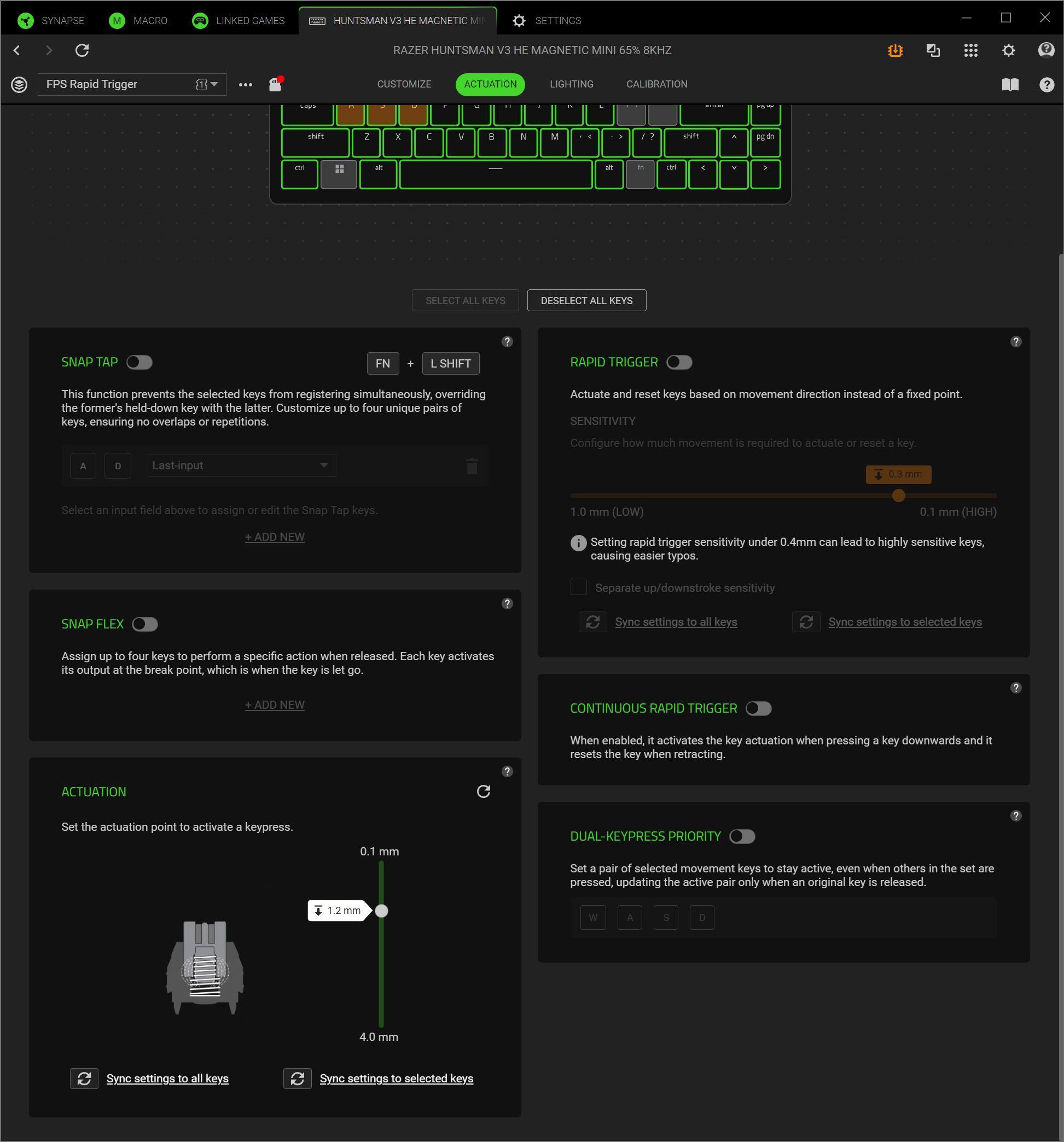Open settings gear icon in header
This screenshot has width=1064, height=1142.
tap(1008, 50)
